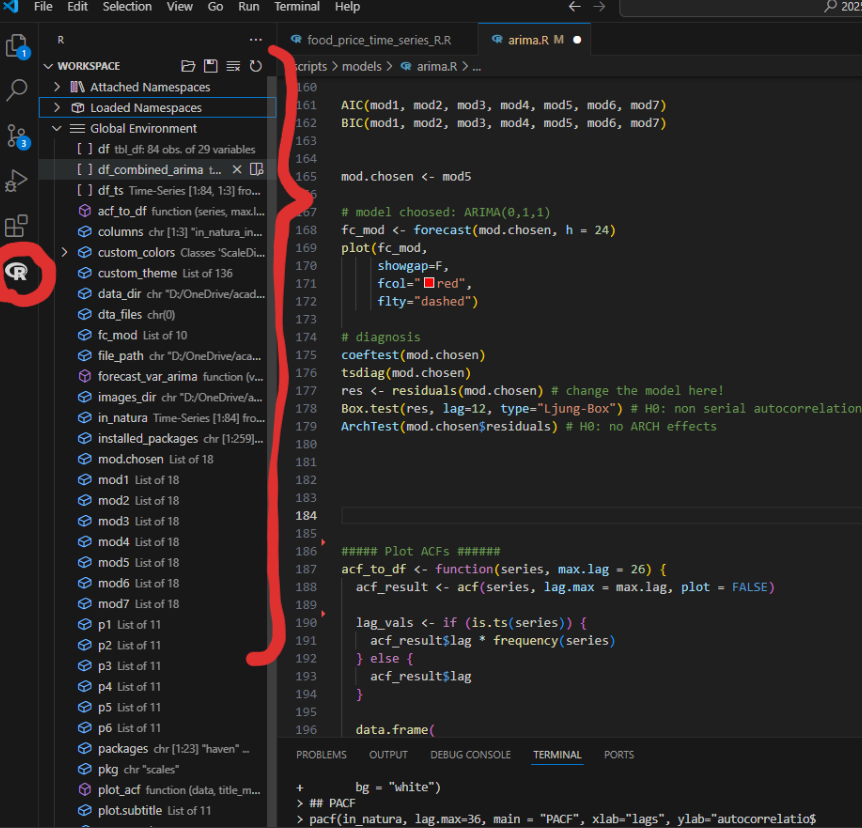Expand Loaded Namespaces
The image size is (862, 828).
click(57, 108)
